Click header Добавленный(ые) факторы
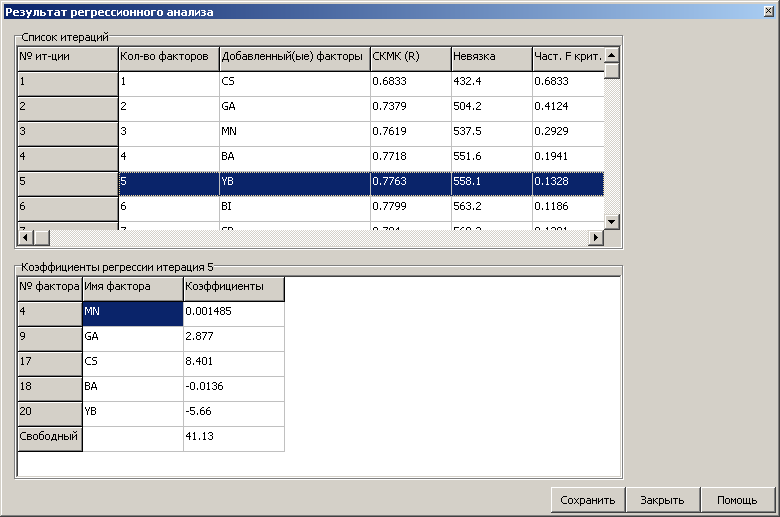Image resolution: width=780 pixels, height=517 pixels. pos(295,59)
